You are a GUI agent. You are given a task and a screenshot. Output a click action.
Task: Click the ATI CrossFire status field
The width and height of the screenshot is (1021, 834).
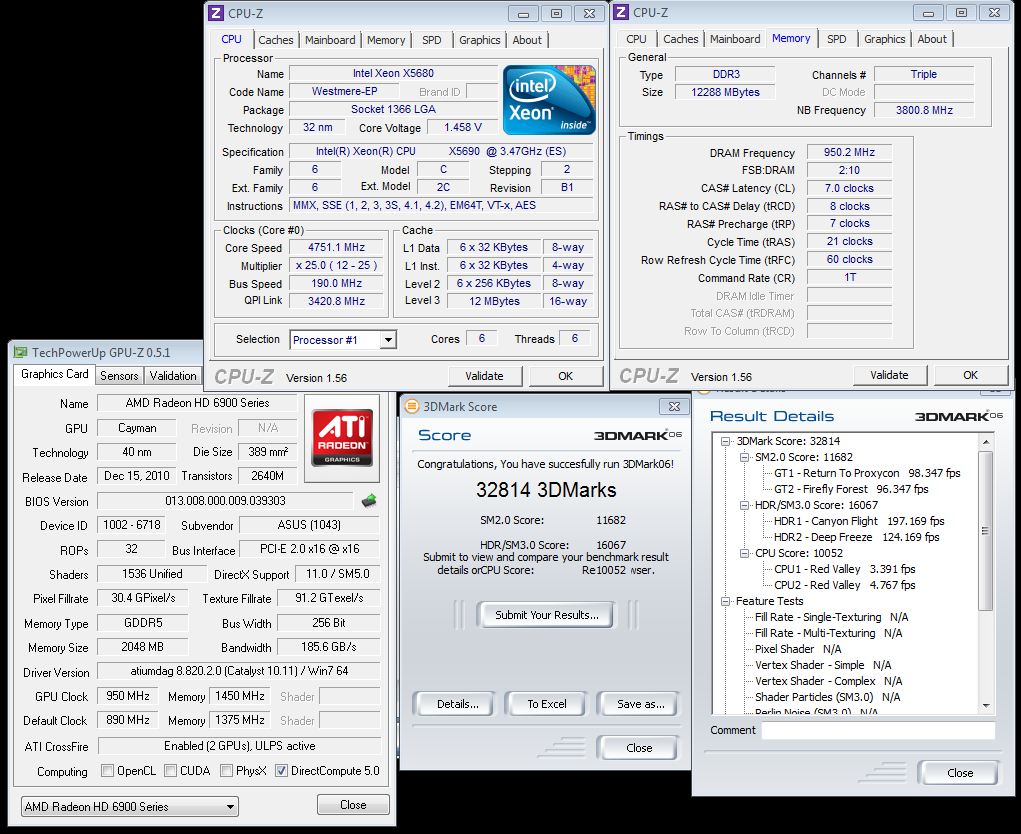[239, 746]
